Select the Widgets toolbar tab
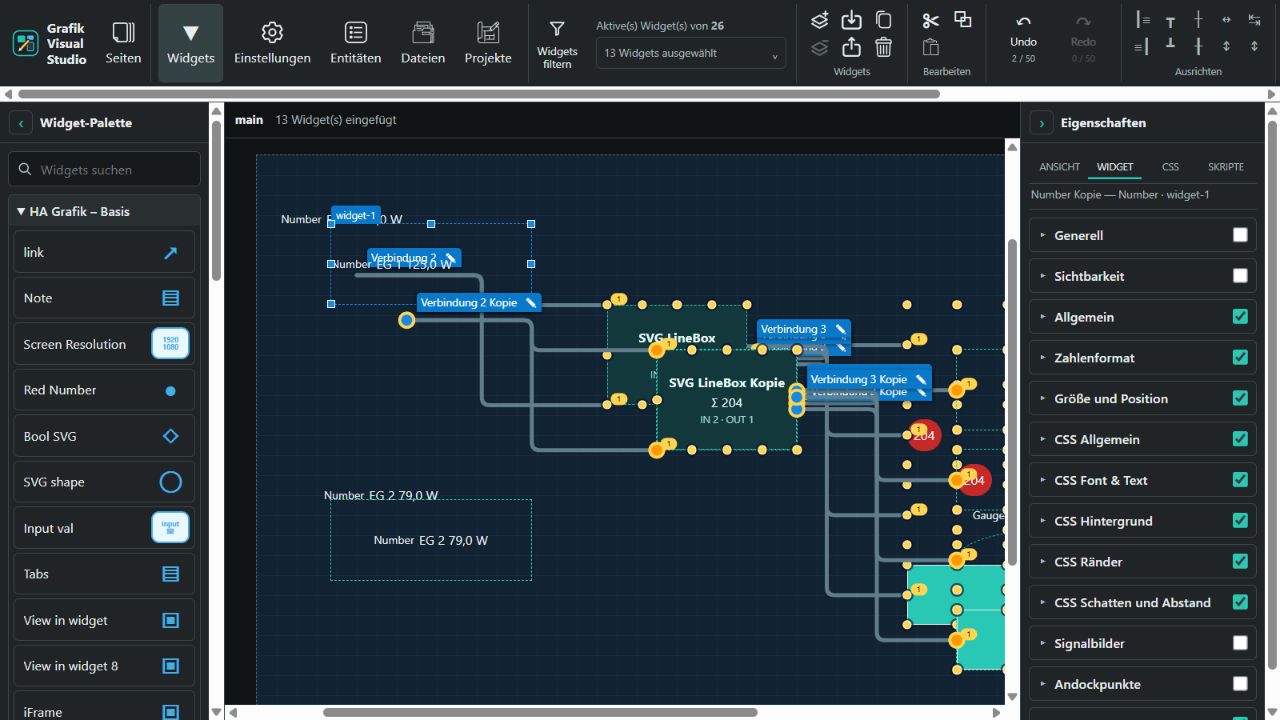 191,43
